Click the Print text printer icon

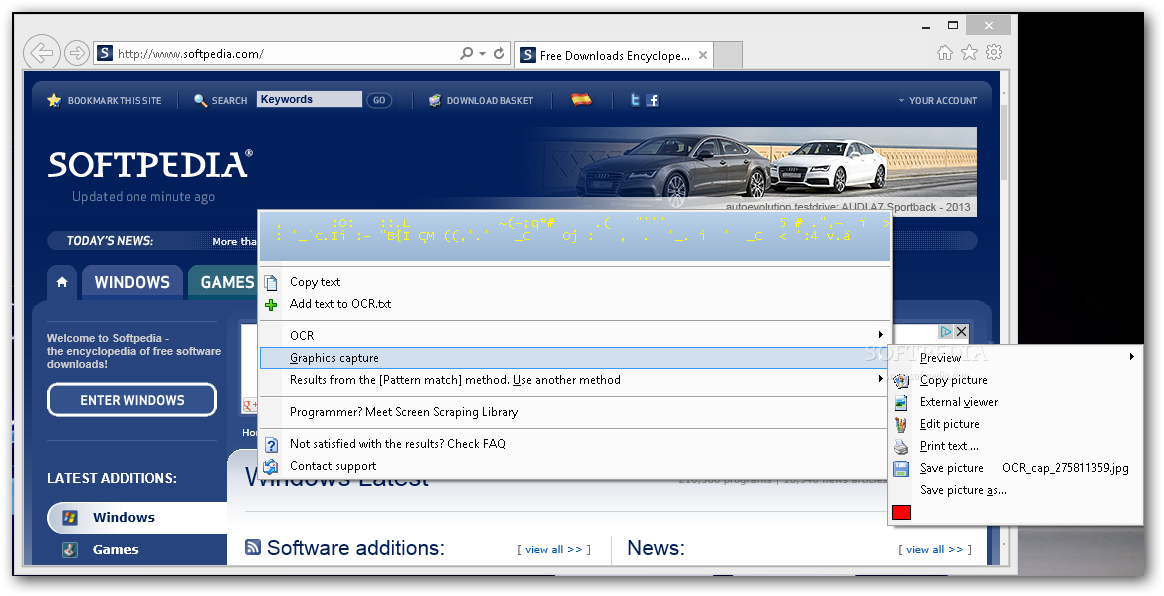tap(901, 447)
